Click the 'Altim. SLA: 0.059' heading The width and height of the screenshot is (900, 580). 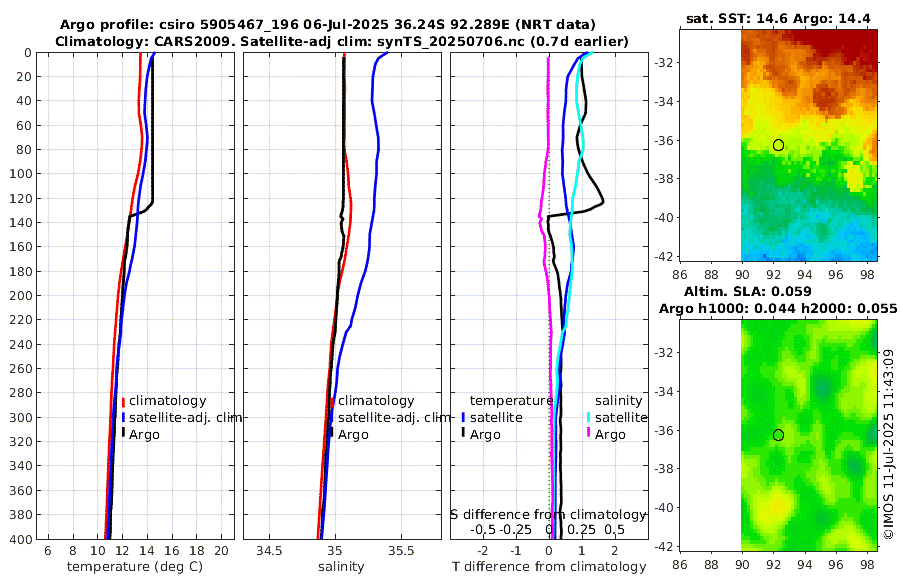(747, 292)
